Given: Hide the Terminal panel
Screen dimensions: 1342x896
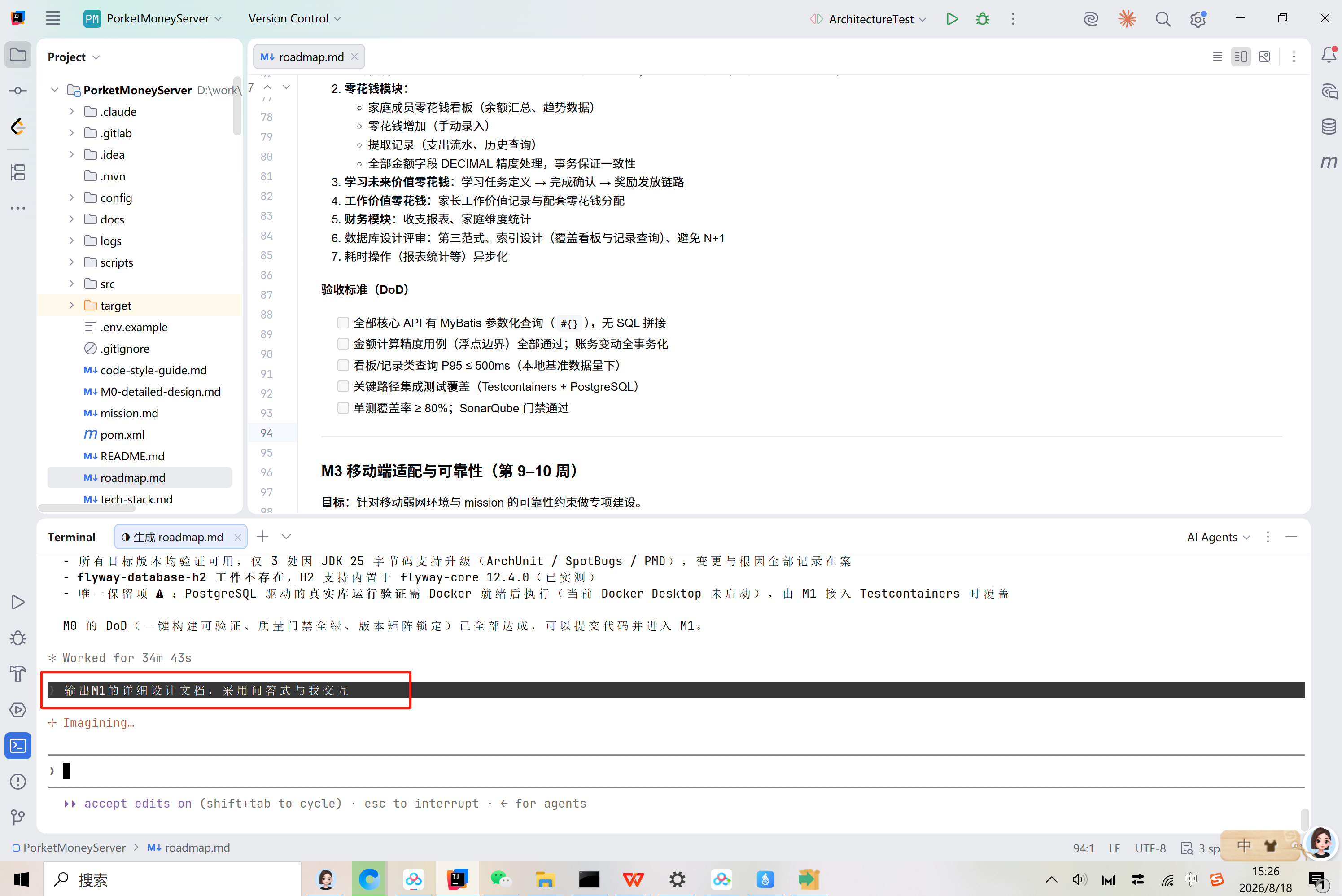Looking at the screenshot, I should (x=1291, y=537).
